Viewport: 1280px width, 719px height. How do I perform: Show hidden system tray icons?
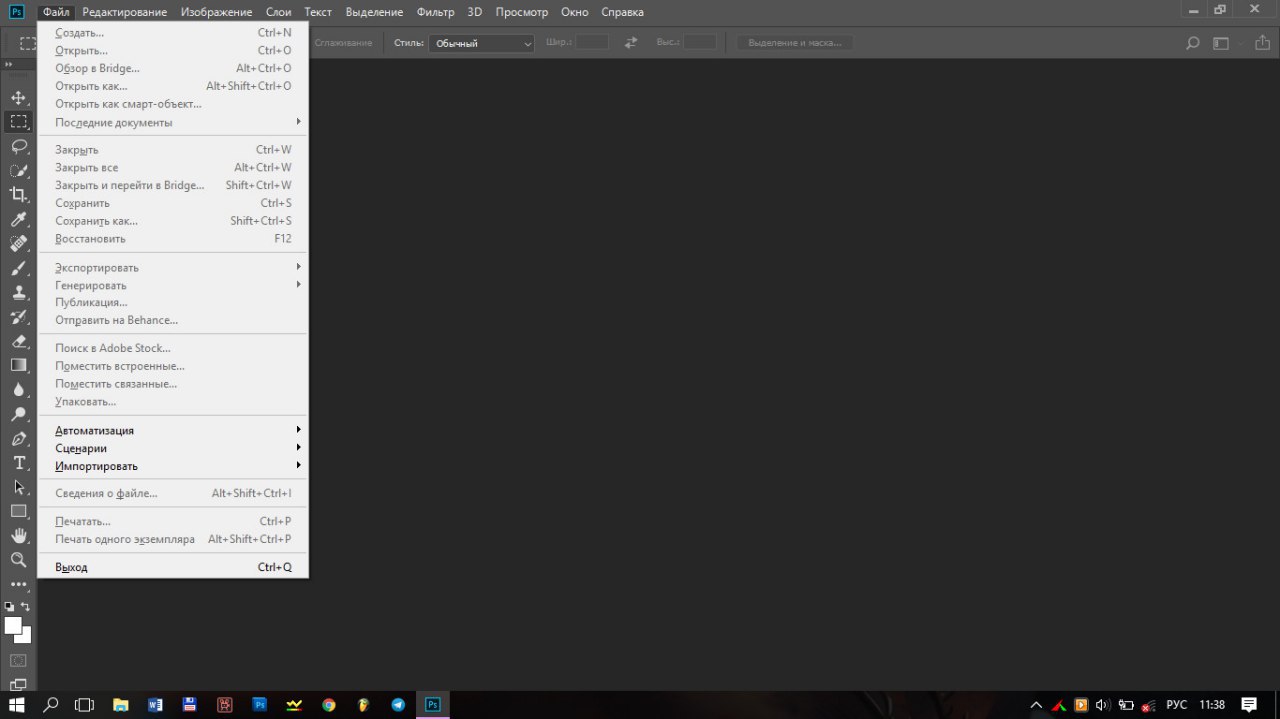pos(1036,704)
